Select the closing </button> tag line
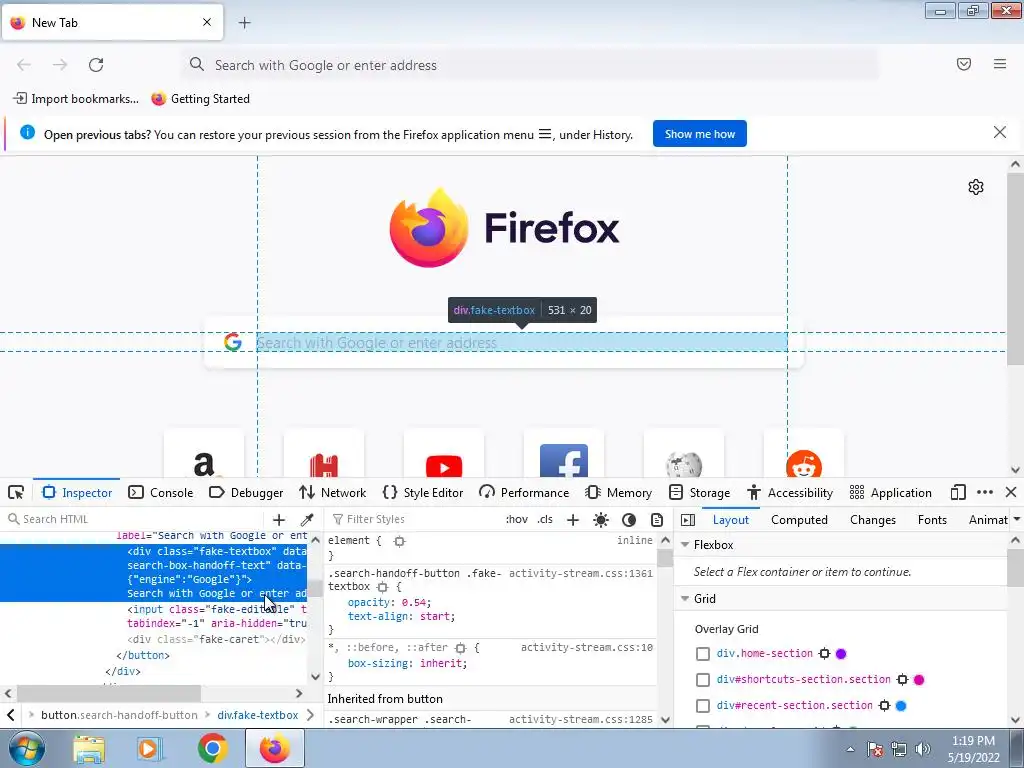This screenshot has height=768, width=1024. (x=143, y=655)
